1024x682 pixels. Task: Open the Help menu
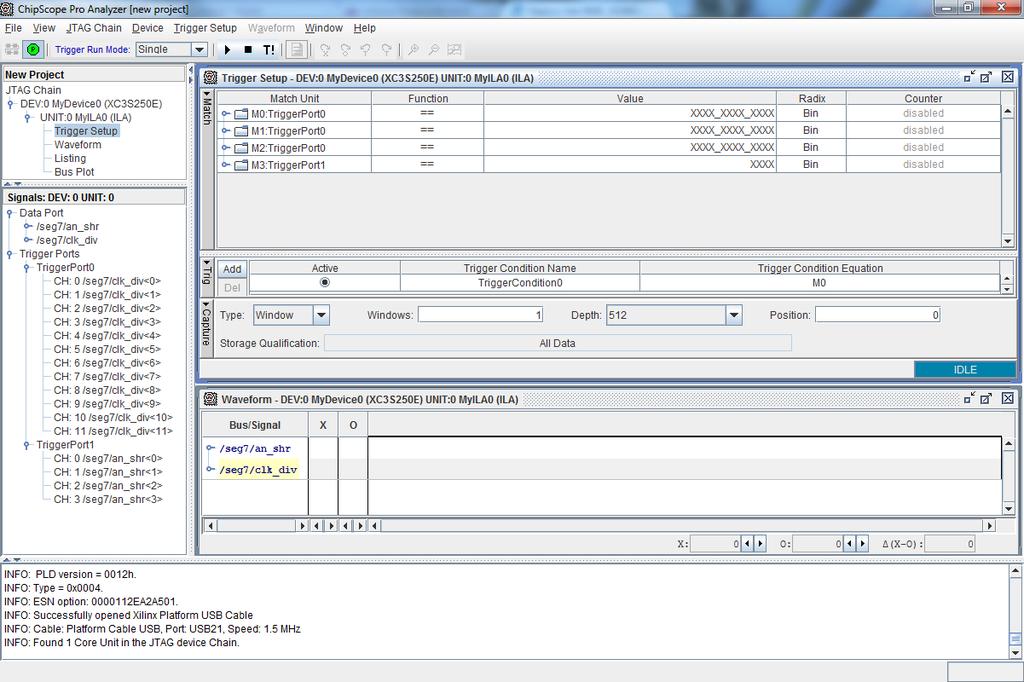coord(364,28)
